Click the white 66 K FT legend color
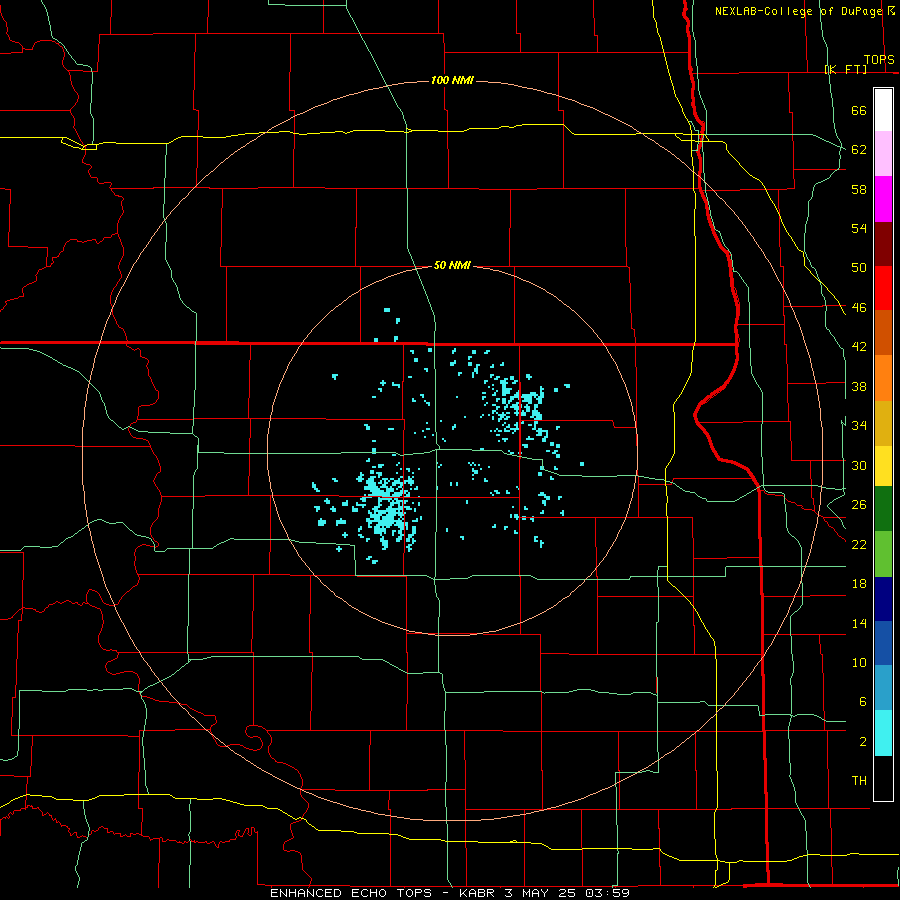 pyautogui.click(x=883, y=110)
